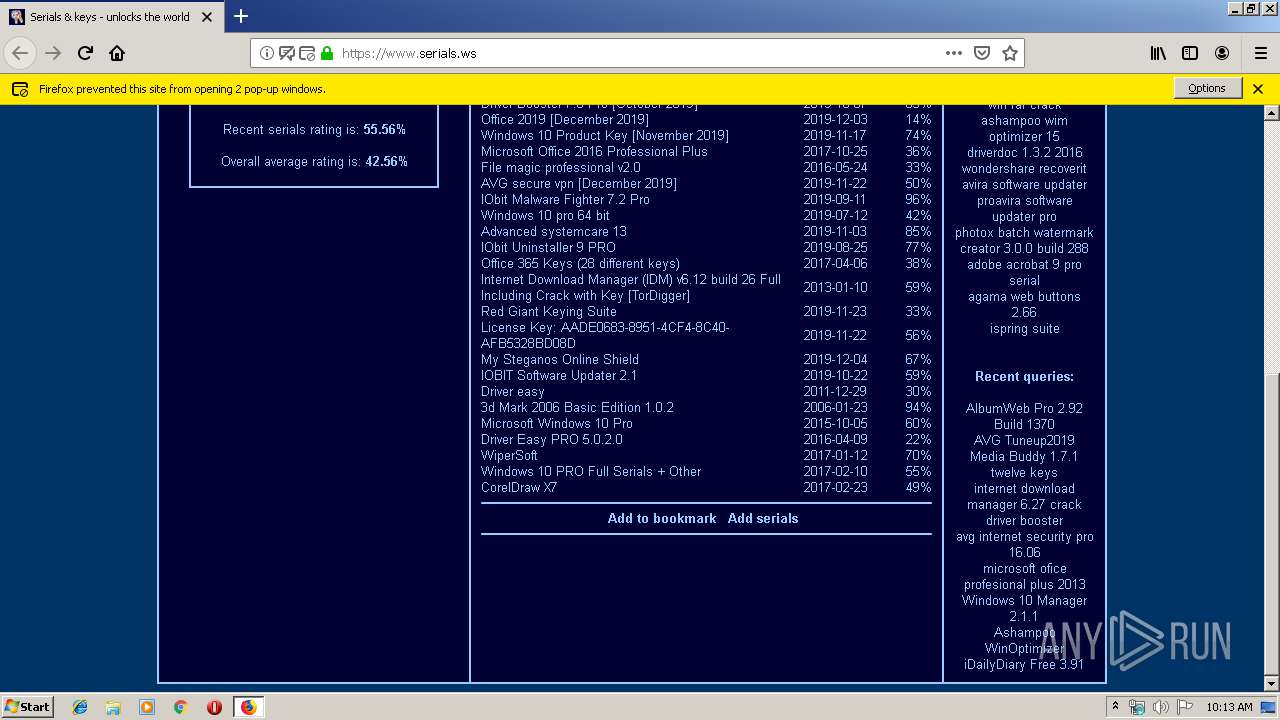Open IOBIT Software Updater 2.1
Image resolution: width=1280 pixels, height=720 pixels.
pos(559,375)
